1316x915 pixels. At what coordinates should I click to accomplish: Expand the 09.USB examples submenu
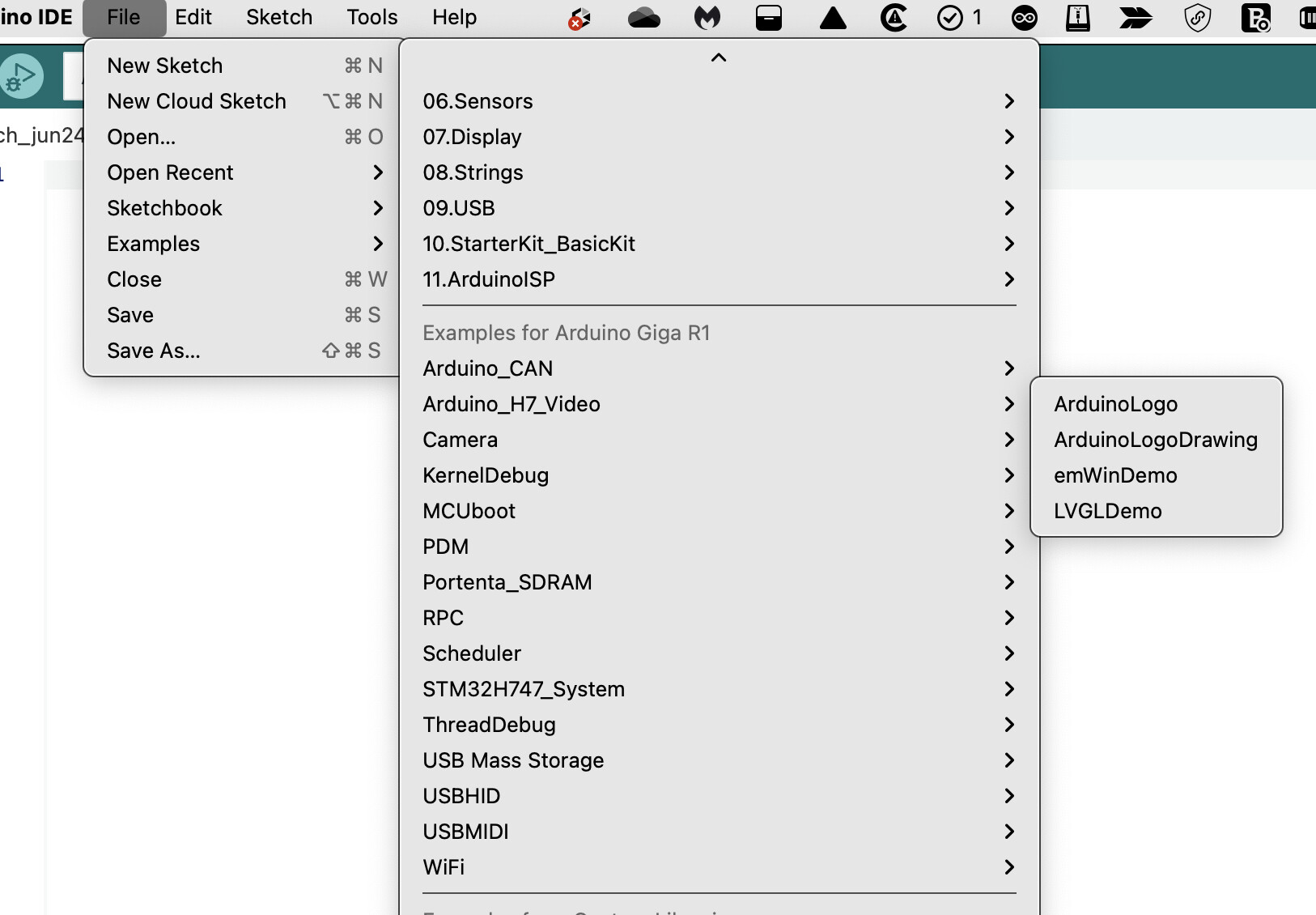click(x=719, y=208)
